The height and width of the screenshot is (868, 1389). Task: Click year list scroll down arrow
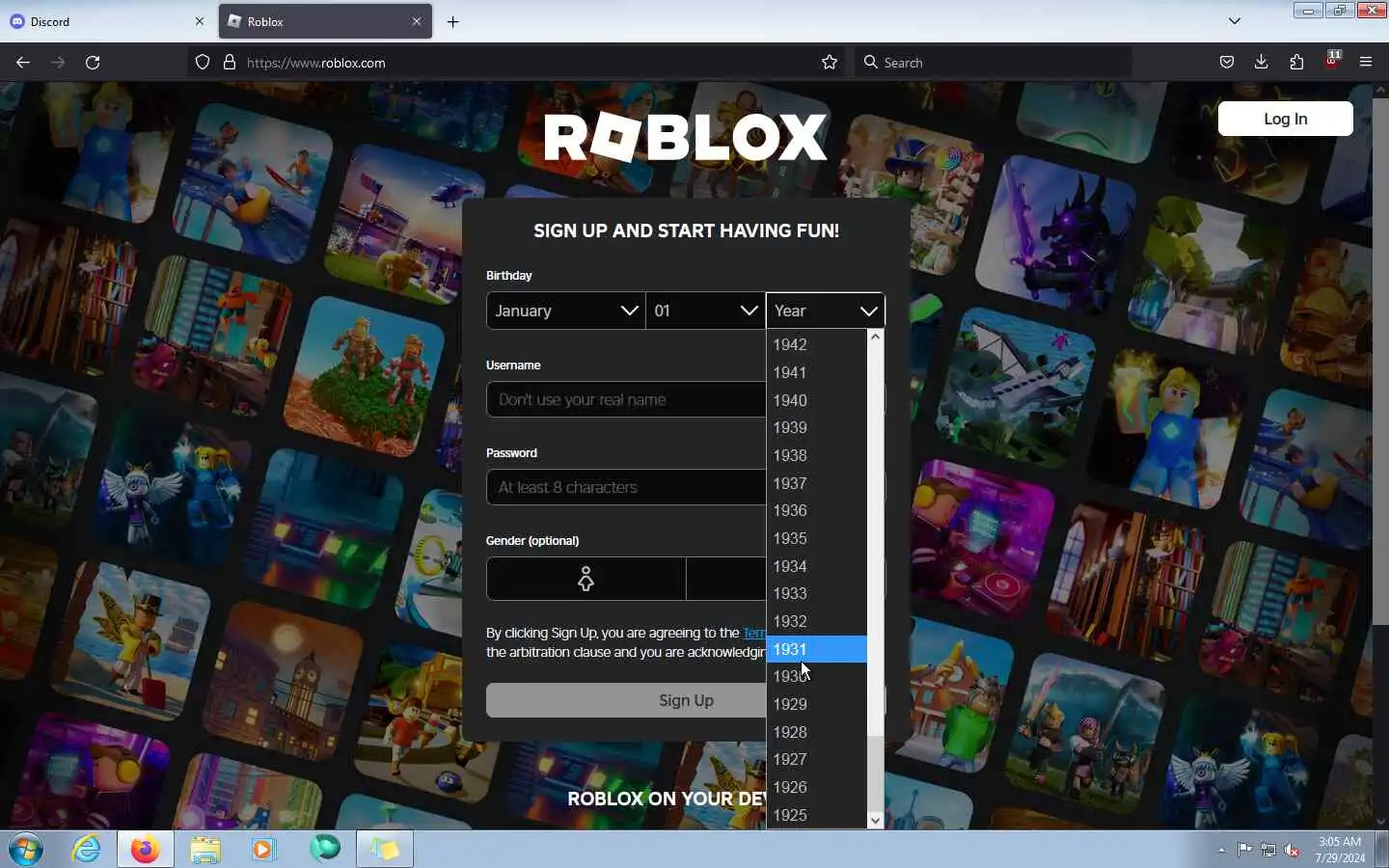tap(875, 821)
